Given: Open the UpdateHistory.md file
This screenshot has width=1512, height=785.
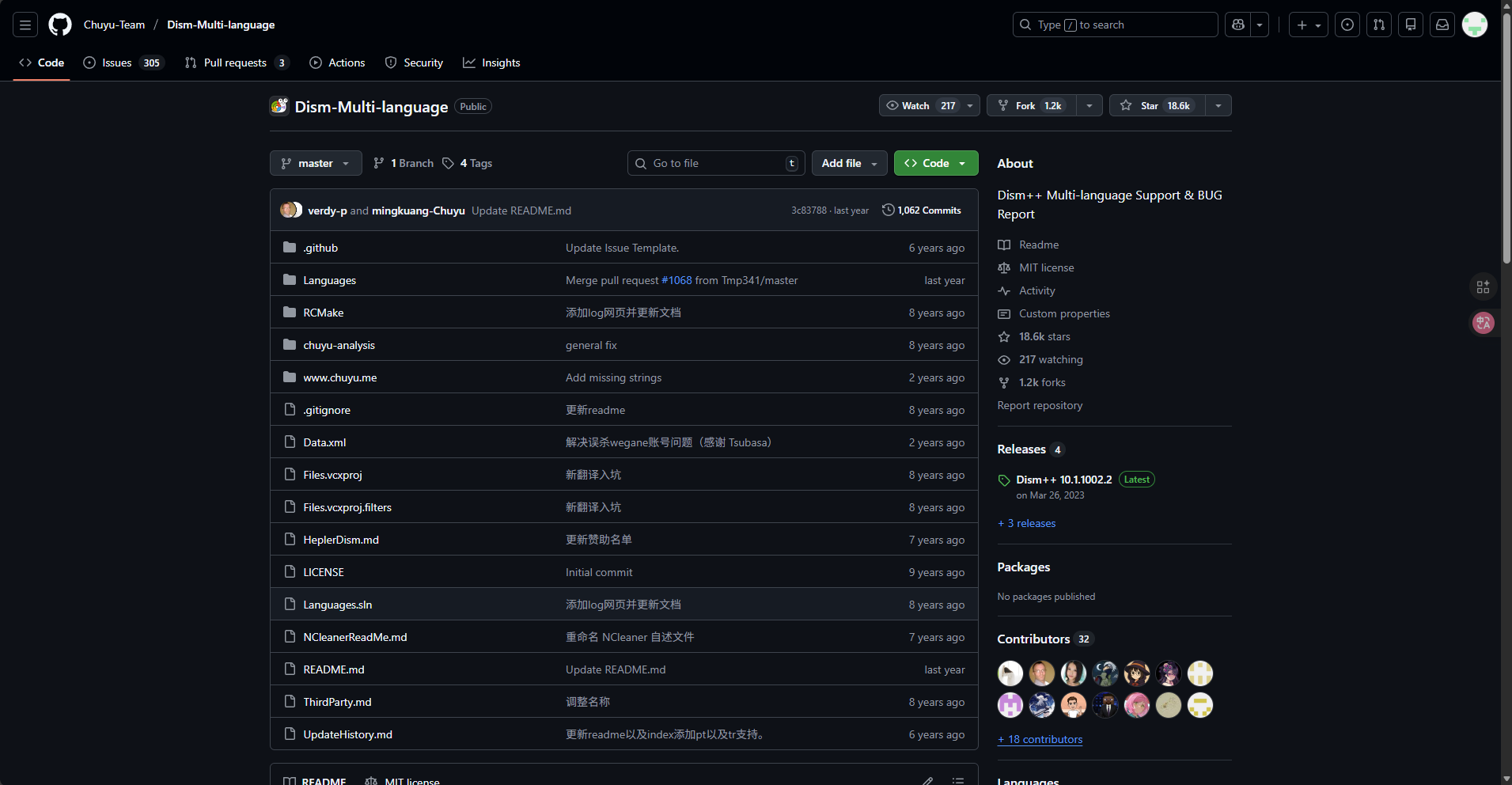Looking at the screenshot, I should [348, 734].
